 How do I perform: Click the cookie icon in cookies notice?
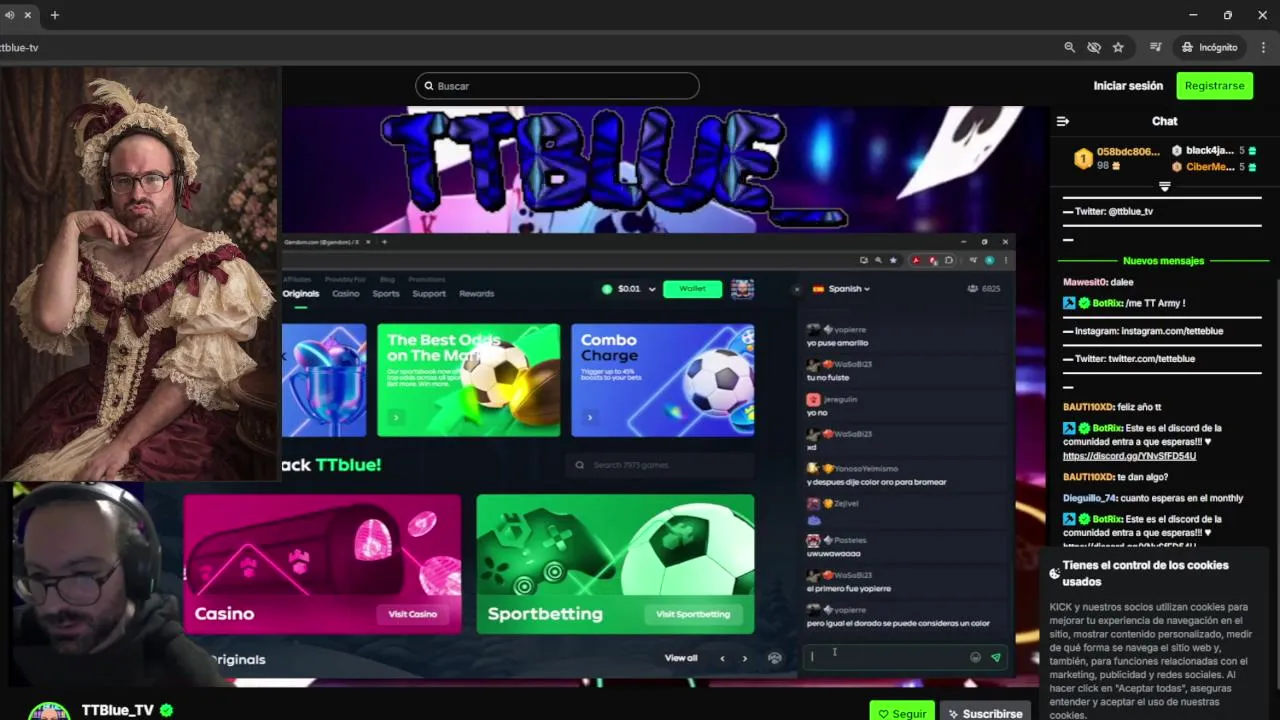(x=1054, y=574)
